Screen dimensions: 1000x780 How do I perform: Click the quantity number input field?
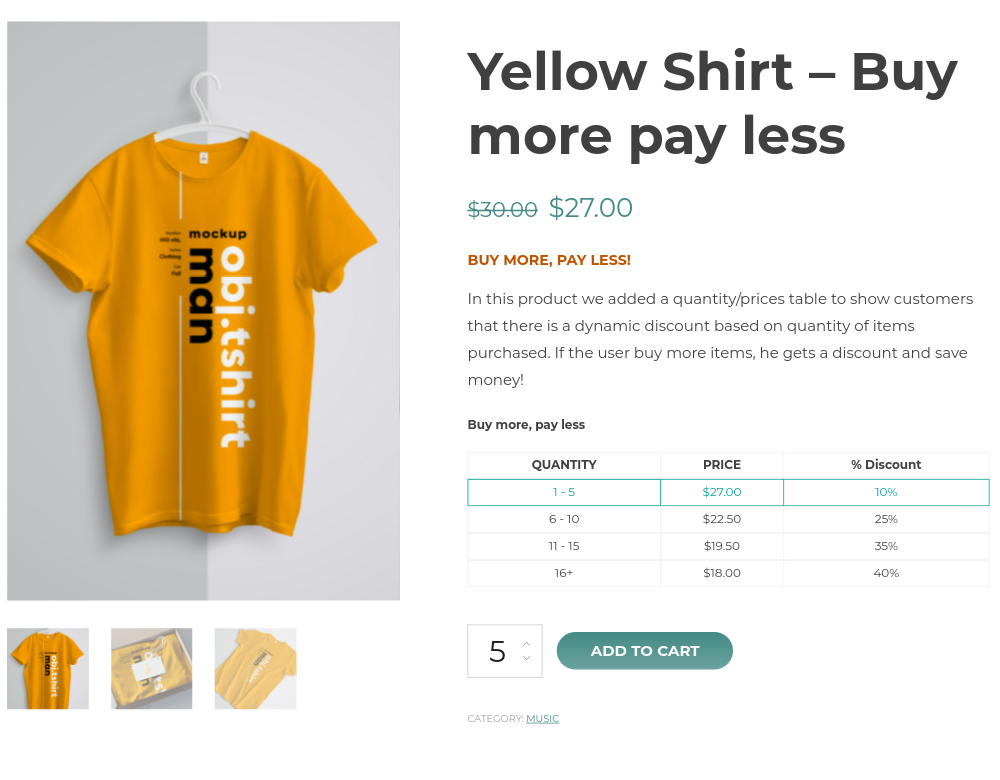pyautogui.click(x=497, y=651)
